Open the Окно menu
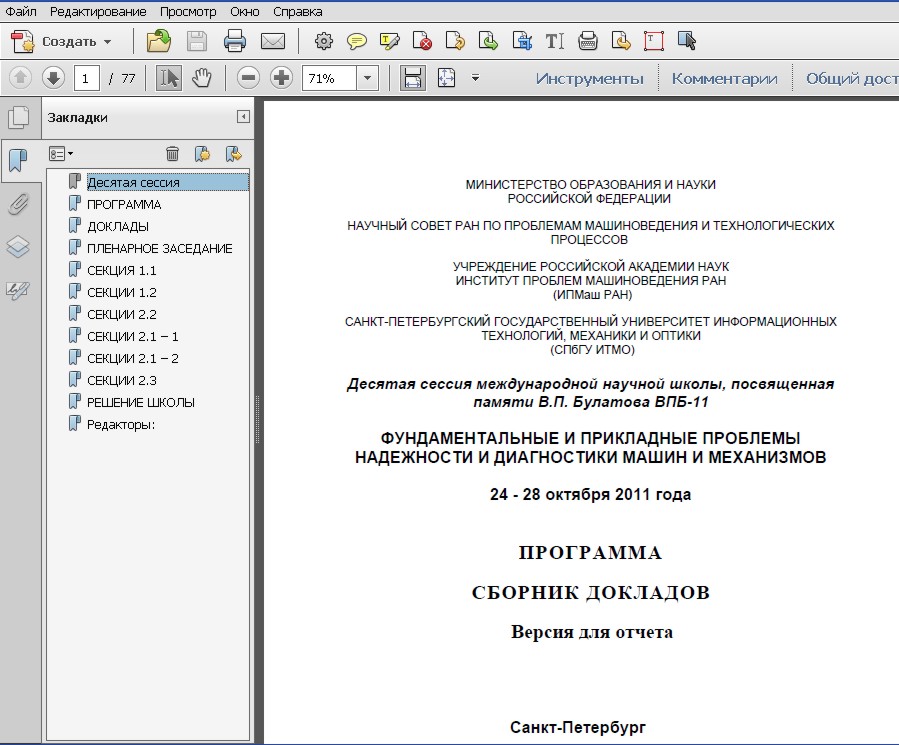 click(245, 11)
